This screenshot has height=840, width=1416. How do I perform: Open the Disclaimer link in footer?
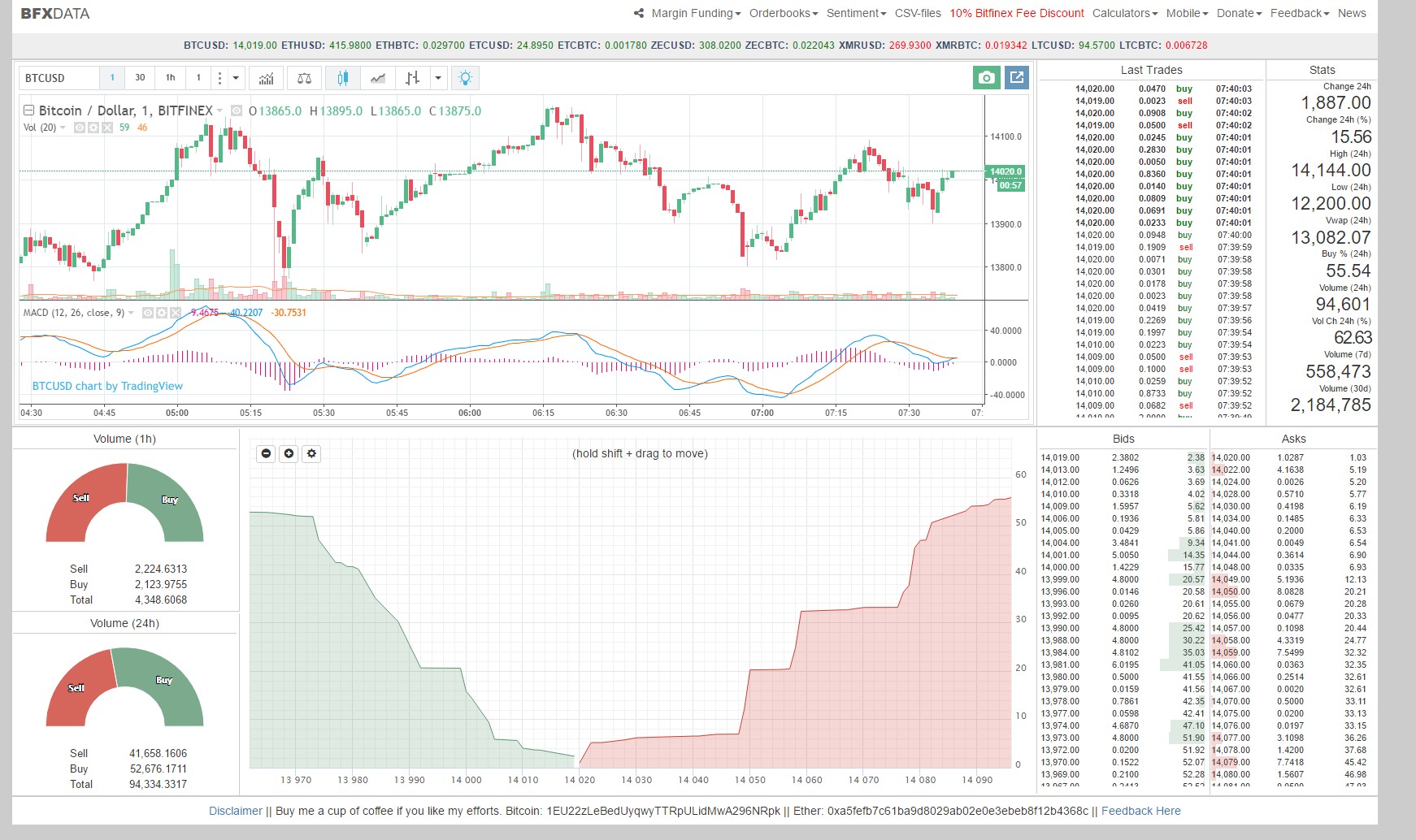click(x=235, y=811)
